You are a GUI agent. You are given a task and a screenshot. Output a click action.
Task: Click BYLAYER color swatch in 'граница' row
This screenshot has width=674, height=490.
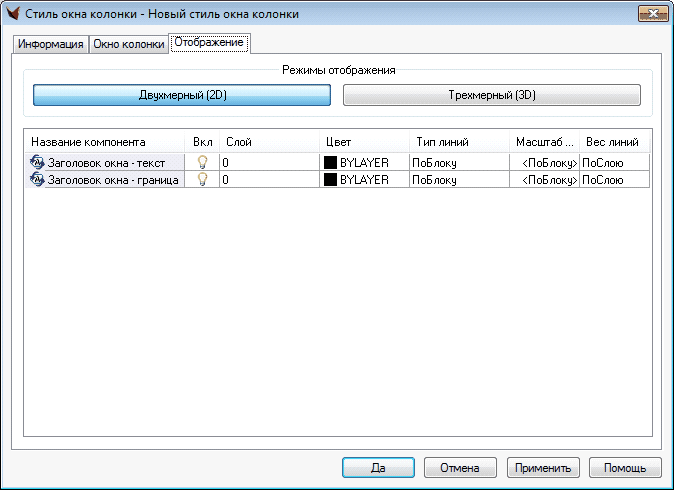click(330, 179)
